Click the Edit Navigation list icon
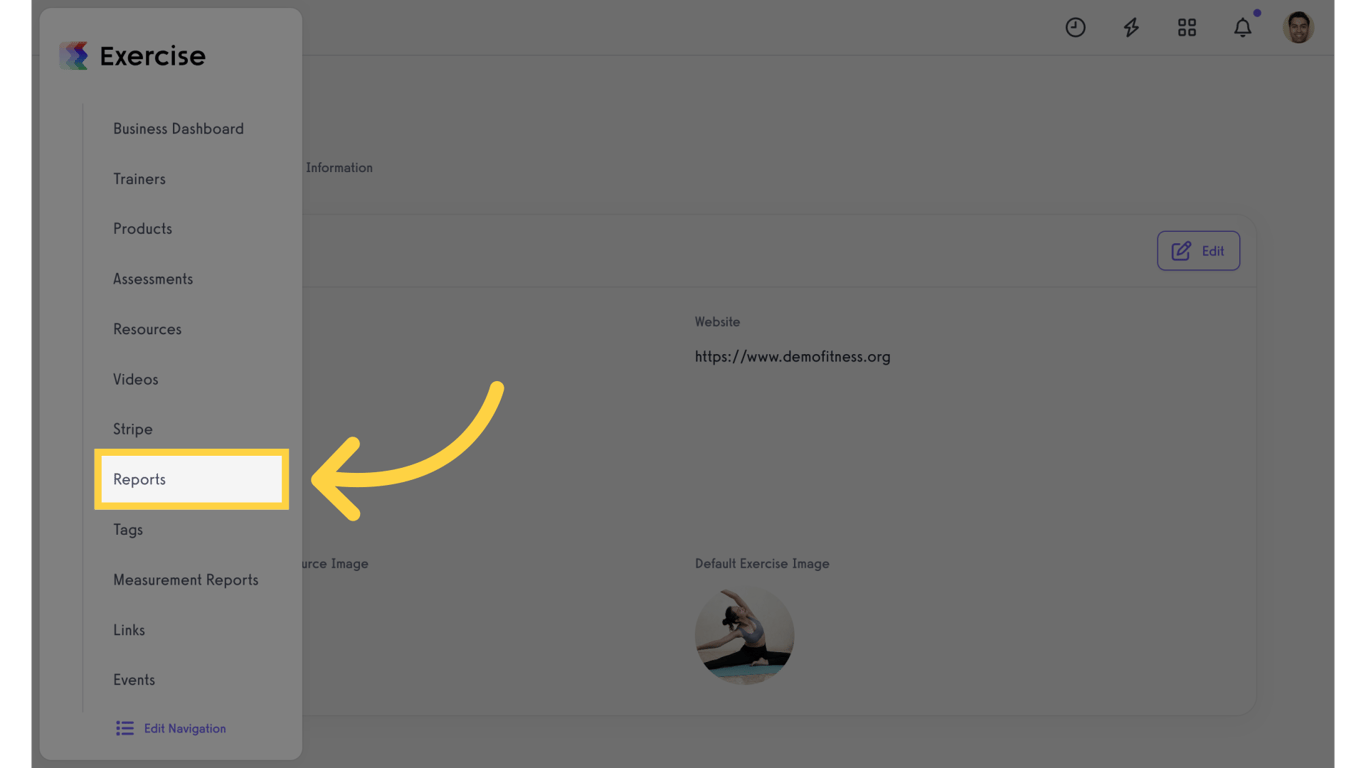Viewport: 1366px width, 768px height. tap(124, 728)
